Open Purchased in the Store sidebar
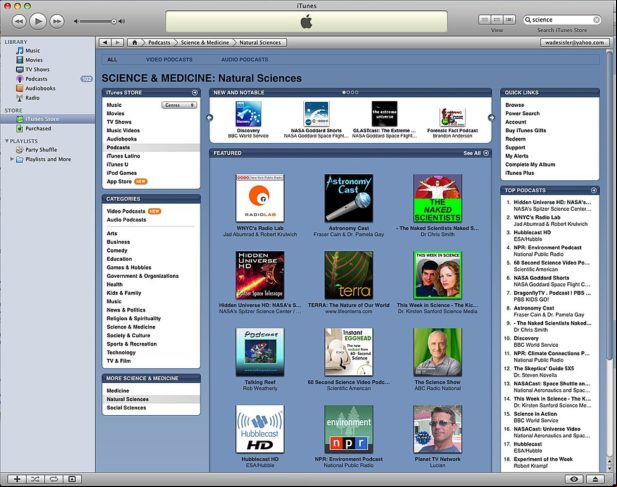This screenshot has width=617, height=487. [x=38, y=128]
